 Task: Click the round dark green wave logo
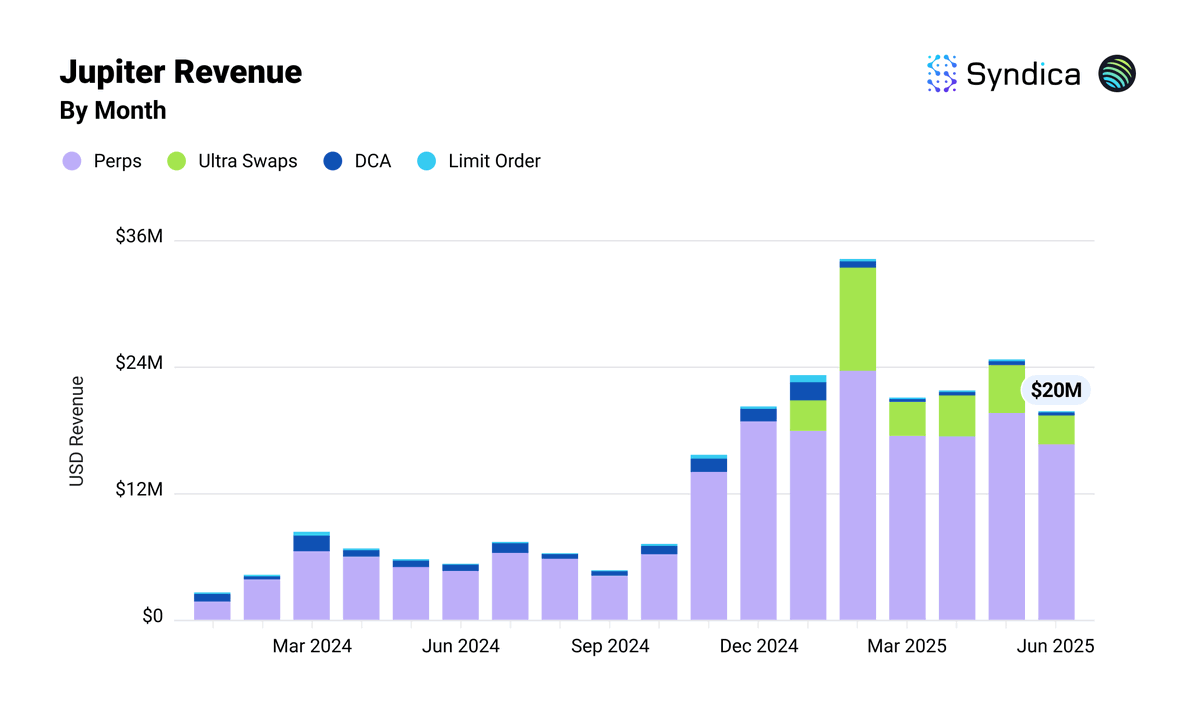point(1117,74)
